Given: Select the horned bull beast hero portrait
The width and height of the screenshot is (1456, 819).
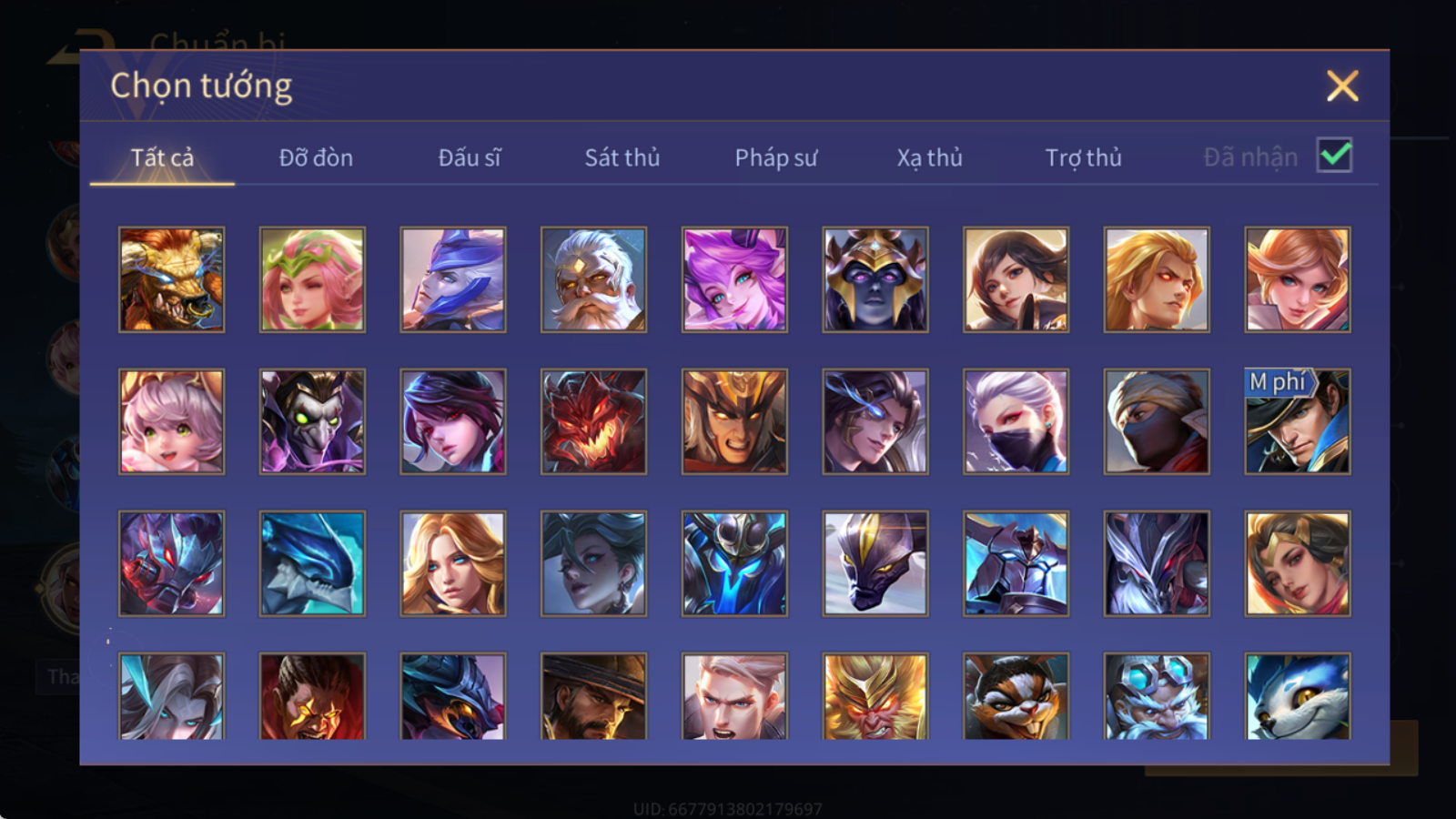Looking at the screenshot, I should pyautogui.click(x=171, y=279).
